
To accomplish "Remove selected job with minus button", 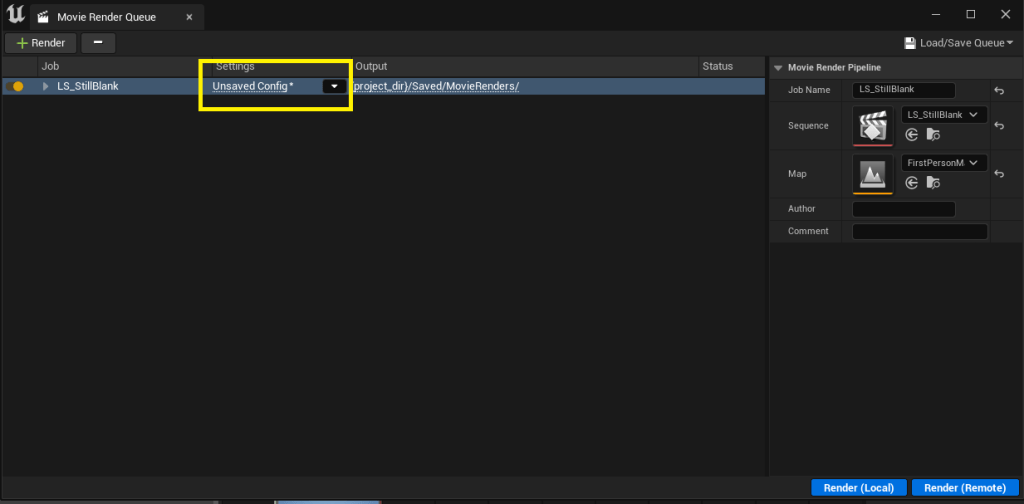I will click(x=97, y=43).
